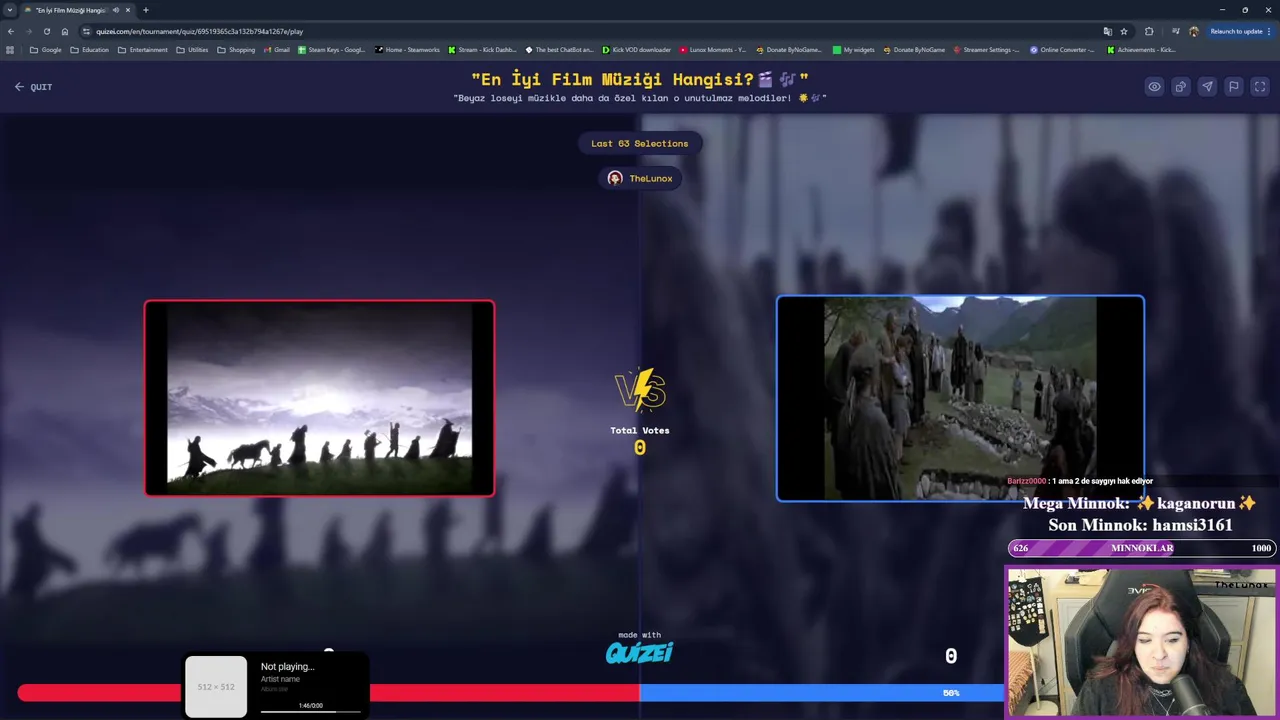Seek the Not playing media progress bar
Screen dimensions: 1280x720
pyautogui.click(x=311, y=712)
